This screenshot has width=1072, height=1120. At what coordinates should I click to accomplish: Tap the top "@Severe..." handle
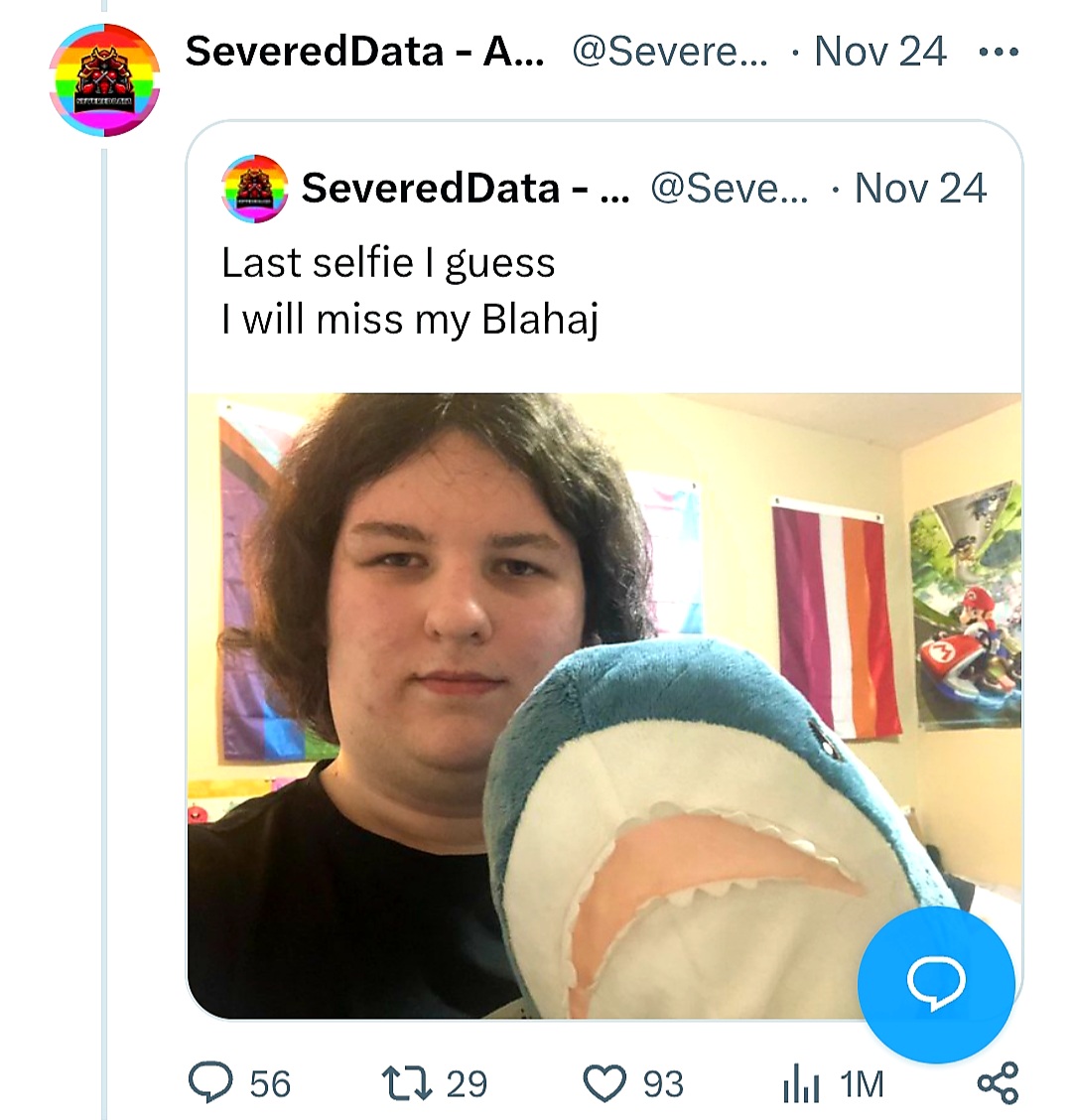669,52
